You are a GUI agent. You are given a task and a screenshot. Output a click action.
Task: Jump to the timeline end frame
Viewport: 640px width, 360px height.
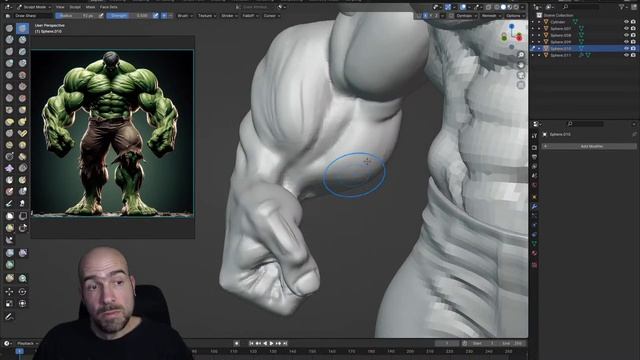[285, 343]
